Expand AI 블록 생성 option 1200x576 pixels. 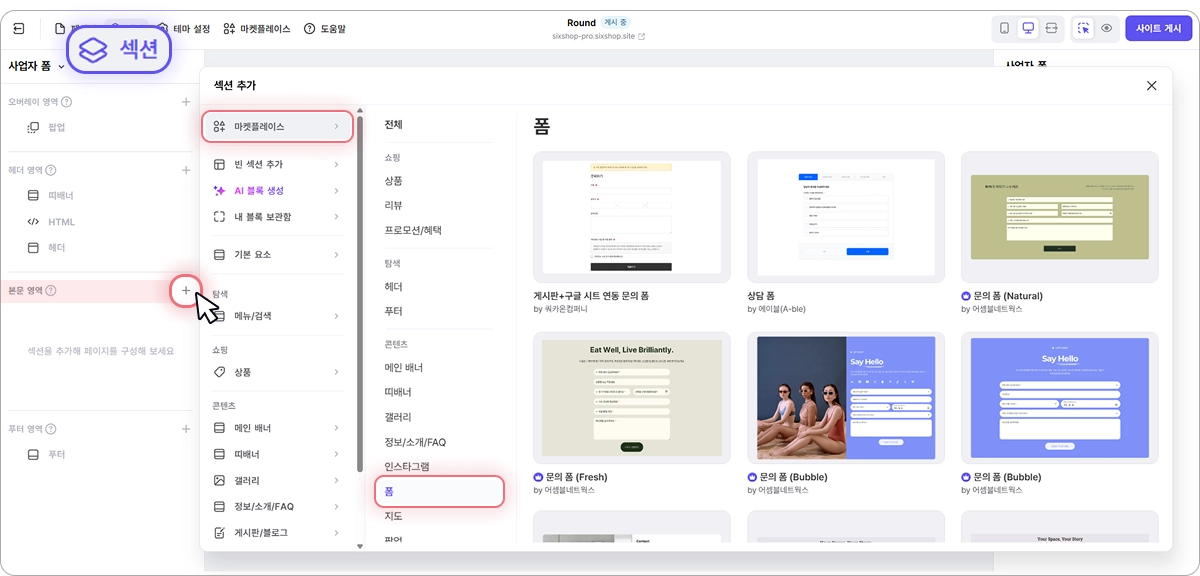[277, 191]
